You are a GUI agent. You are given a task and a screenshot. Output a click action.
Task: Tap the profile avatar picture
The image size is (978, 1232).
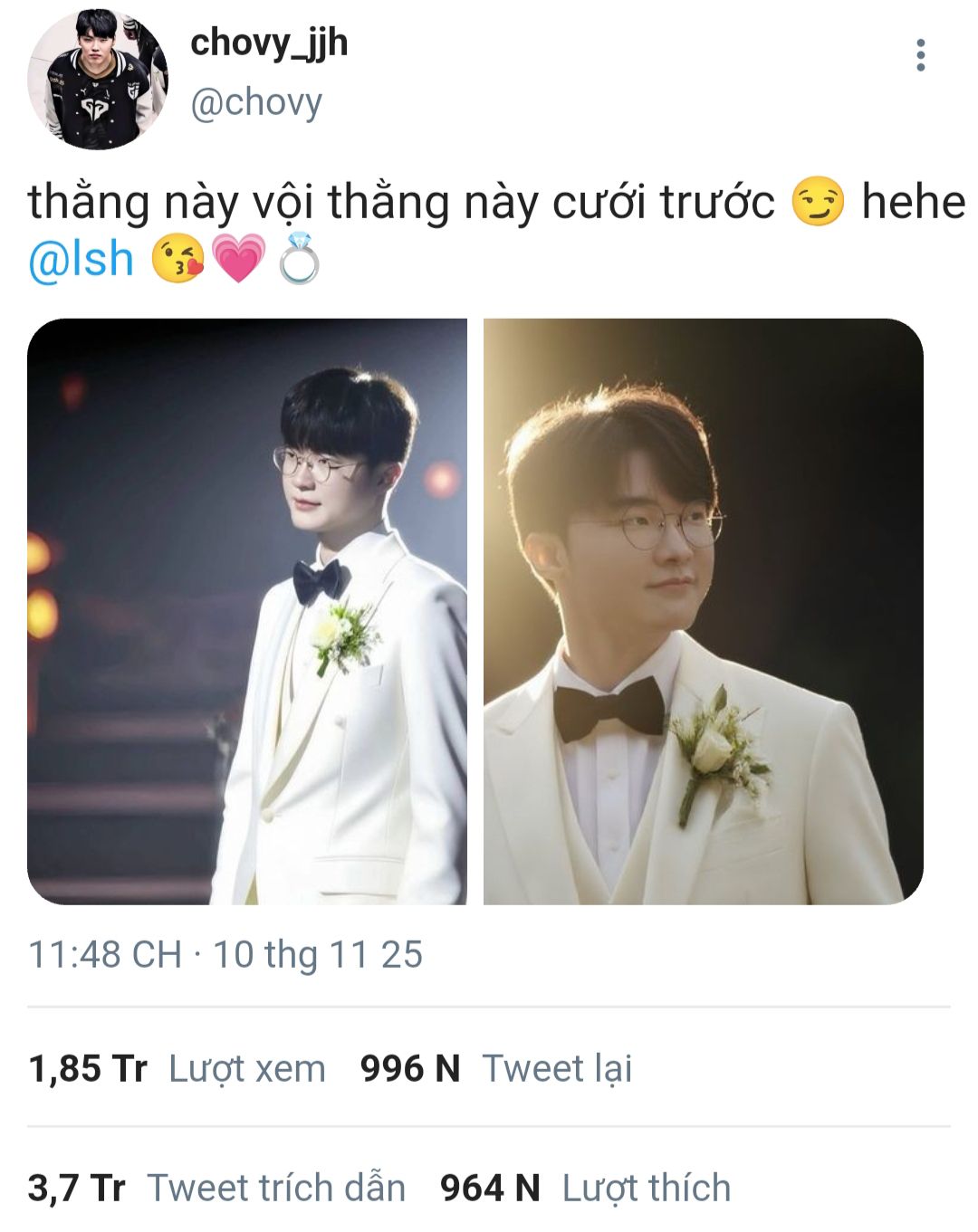(98, 79)
